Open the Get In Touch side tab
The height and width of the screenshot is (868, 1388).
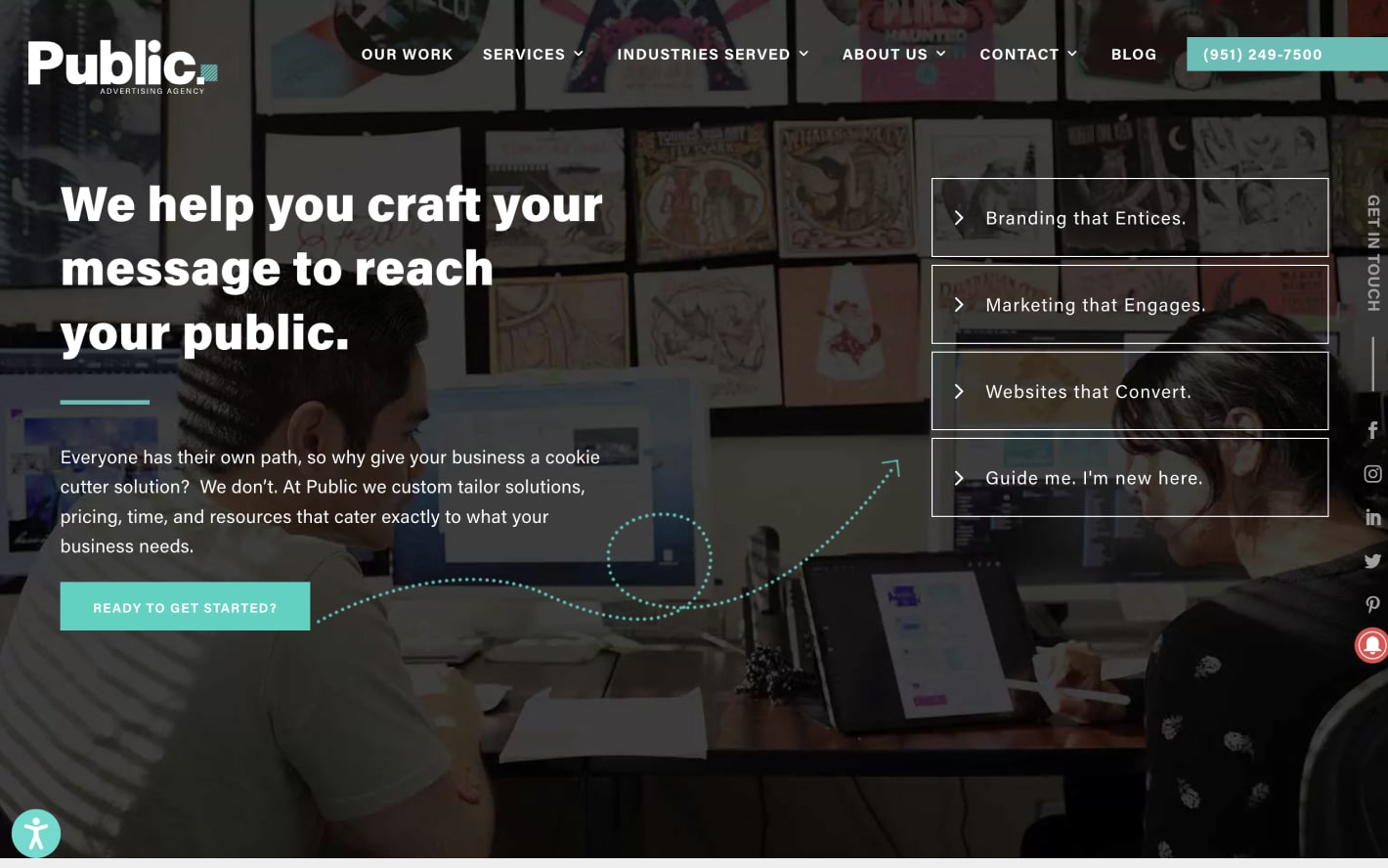point(1373,253)
